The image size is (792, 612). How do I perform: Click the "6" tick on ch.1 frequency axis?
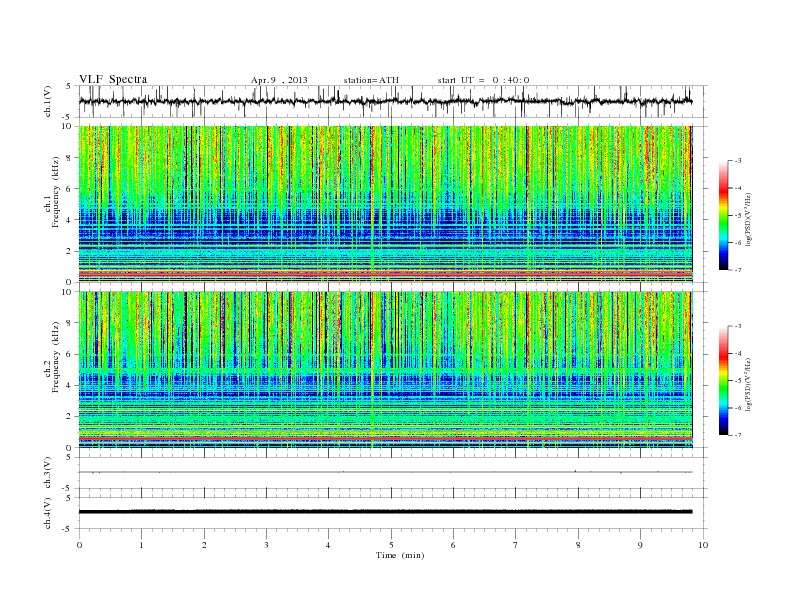pyautogui.click(x=70, y=189)
